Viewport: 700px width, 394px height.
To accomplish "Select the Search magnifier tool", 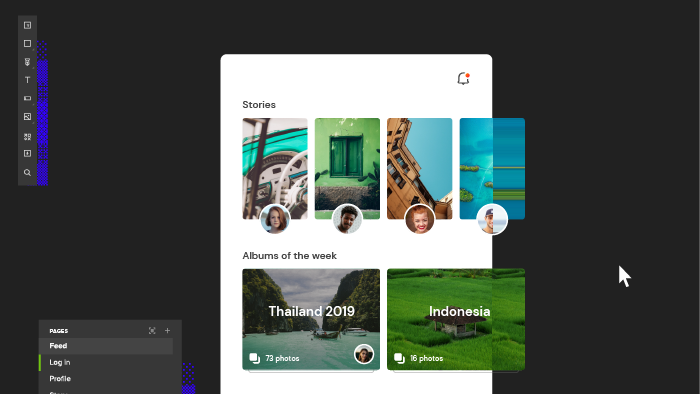I will 27,172.
